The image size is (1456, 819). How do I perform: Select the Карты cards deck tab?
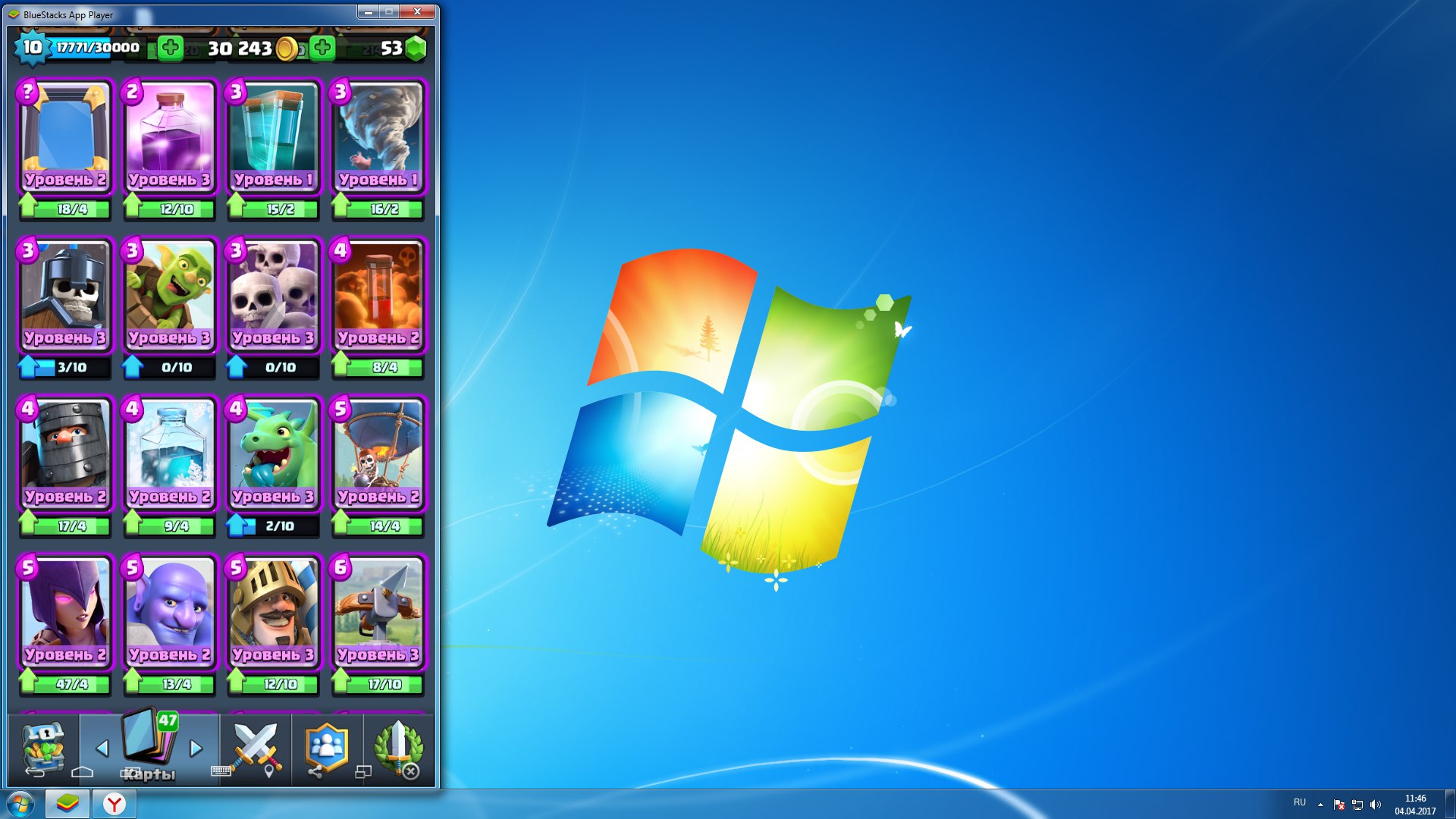(x=149, y=747)
